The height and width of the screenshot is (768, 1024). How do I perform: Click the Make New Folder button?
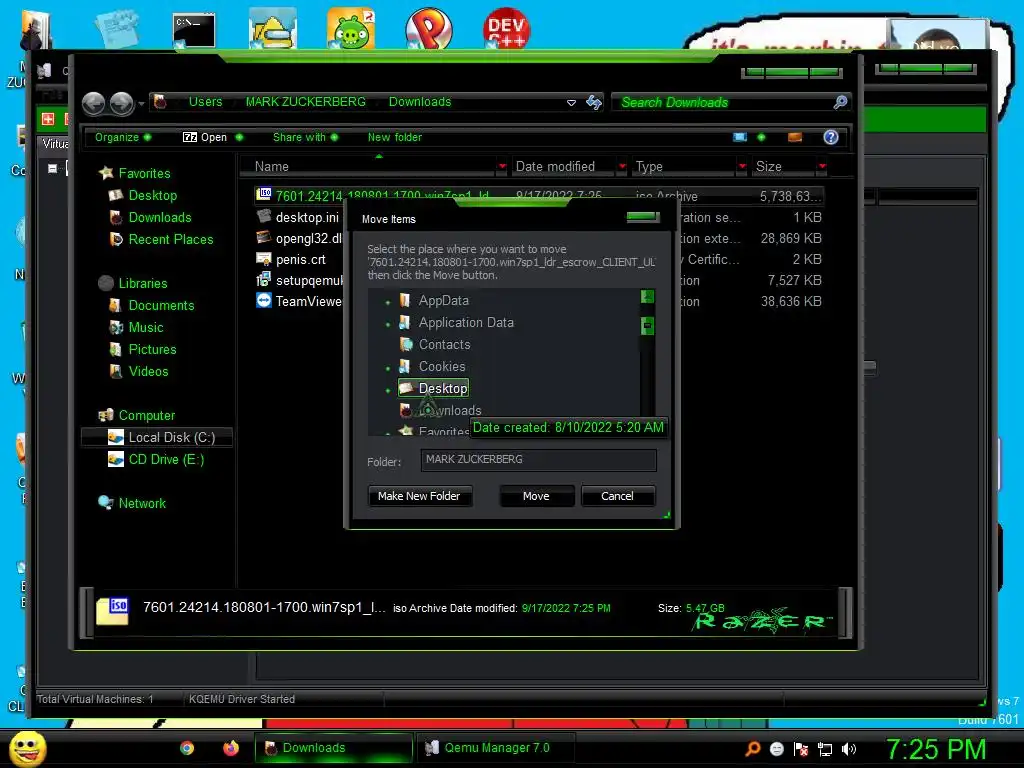coord(419,496)
